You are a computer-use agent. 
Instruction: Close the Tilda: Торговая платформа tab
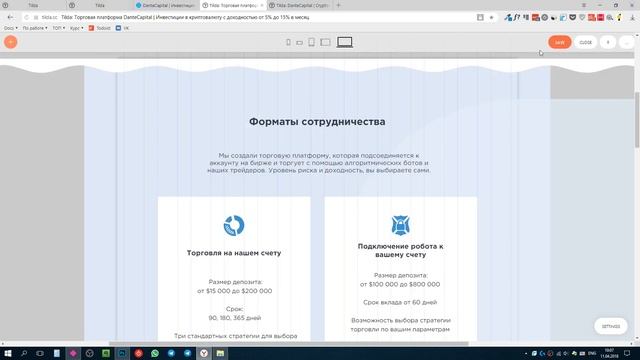pyautogui.click(x=262, y=6)
